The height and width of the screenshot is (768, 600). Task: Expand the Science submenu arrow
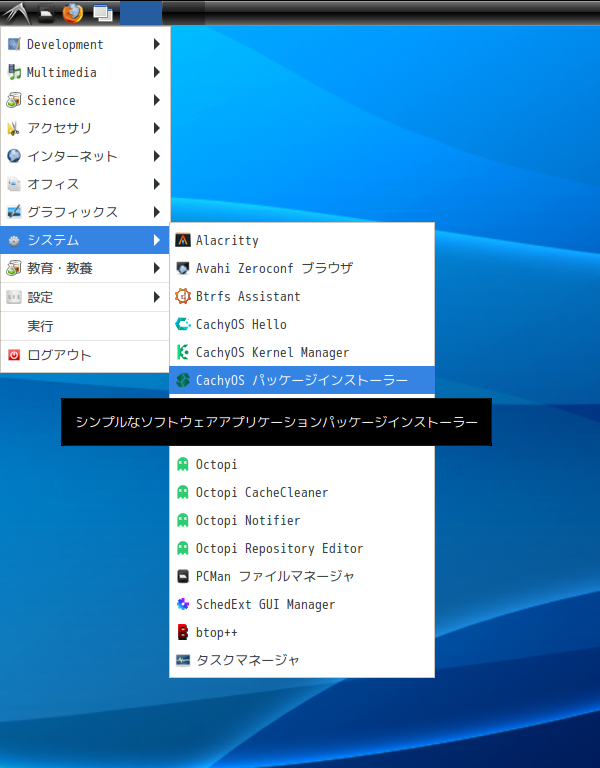pyautogui.click(x=157, y=100)
